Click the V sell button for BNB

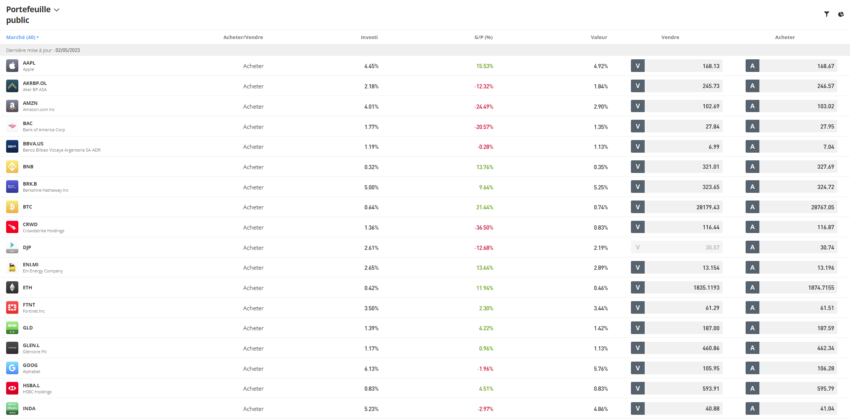(x=638, y=166)
